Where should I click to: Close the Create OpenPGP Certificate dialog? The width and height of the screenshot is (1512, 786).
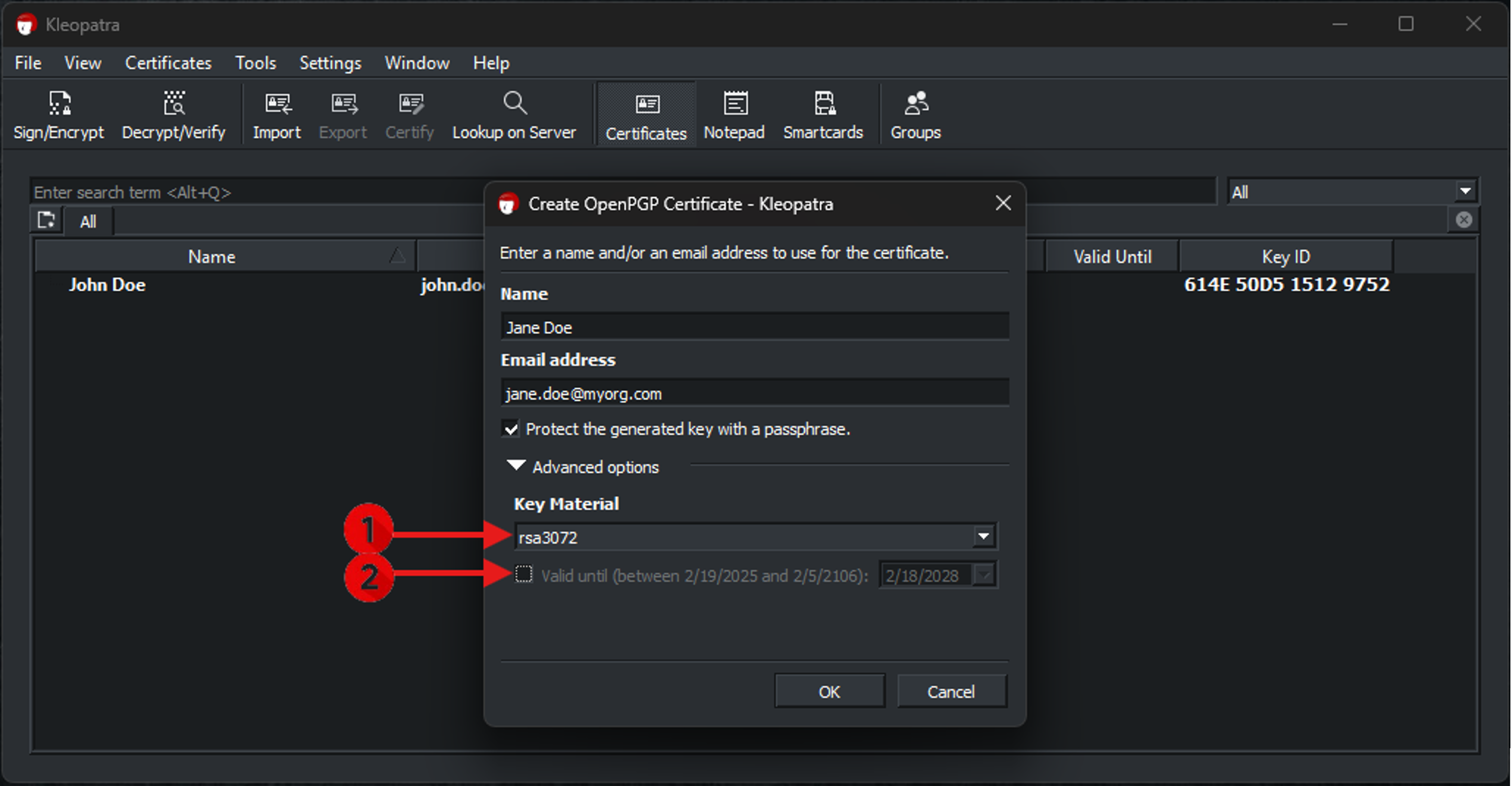1003,203
